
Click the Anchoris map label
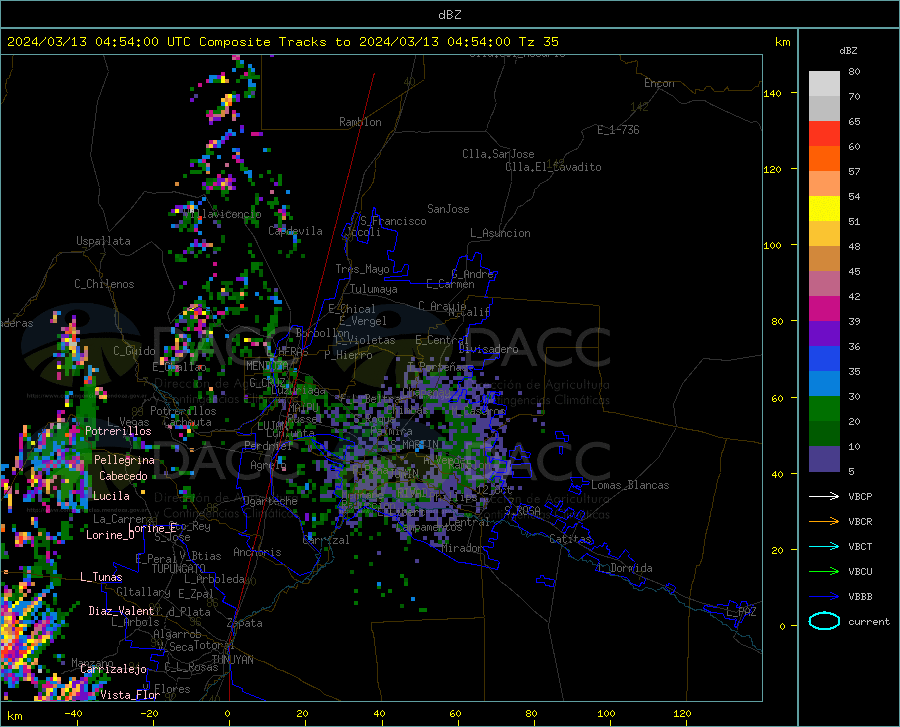tap(257, 552)
